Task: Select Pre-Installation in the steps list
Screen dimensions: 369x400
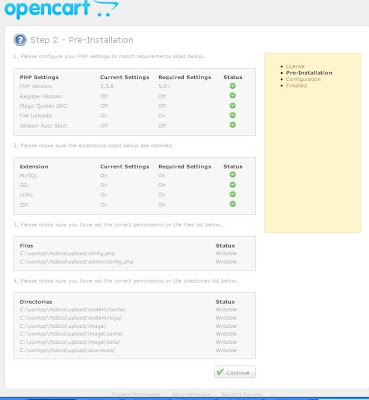Action: [x=309, y=73]
